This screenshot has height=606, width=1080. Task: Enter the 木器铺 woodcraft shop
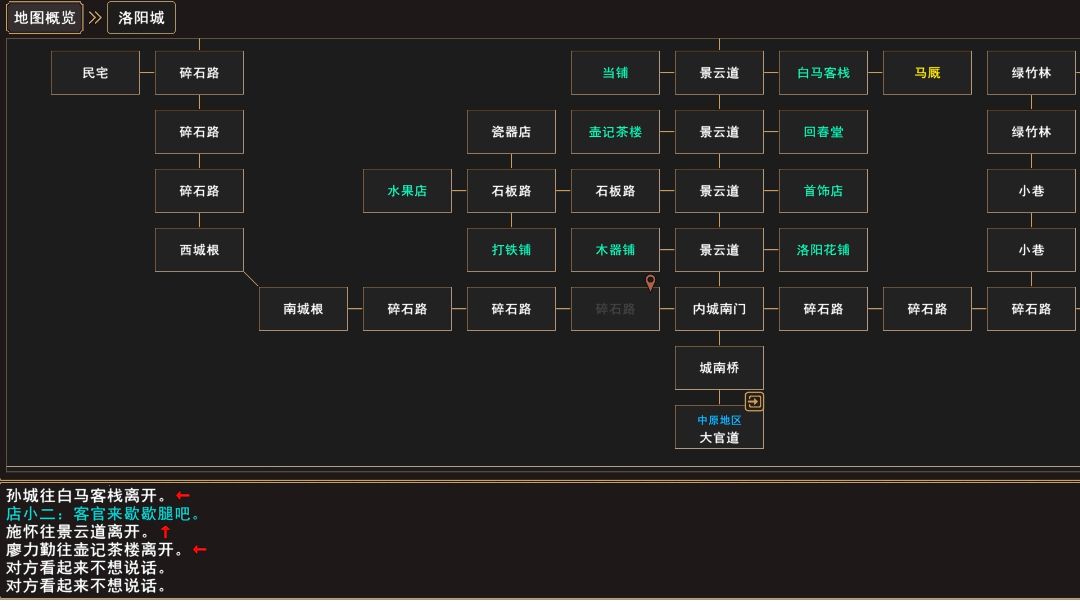pyautogui.click(x=615, y=249)
